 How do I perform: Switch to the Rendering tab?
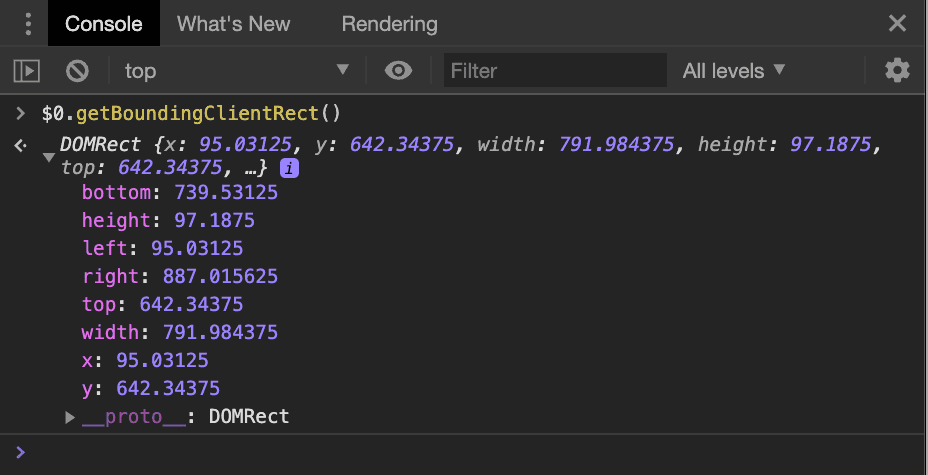tap(389, 24)
